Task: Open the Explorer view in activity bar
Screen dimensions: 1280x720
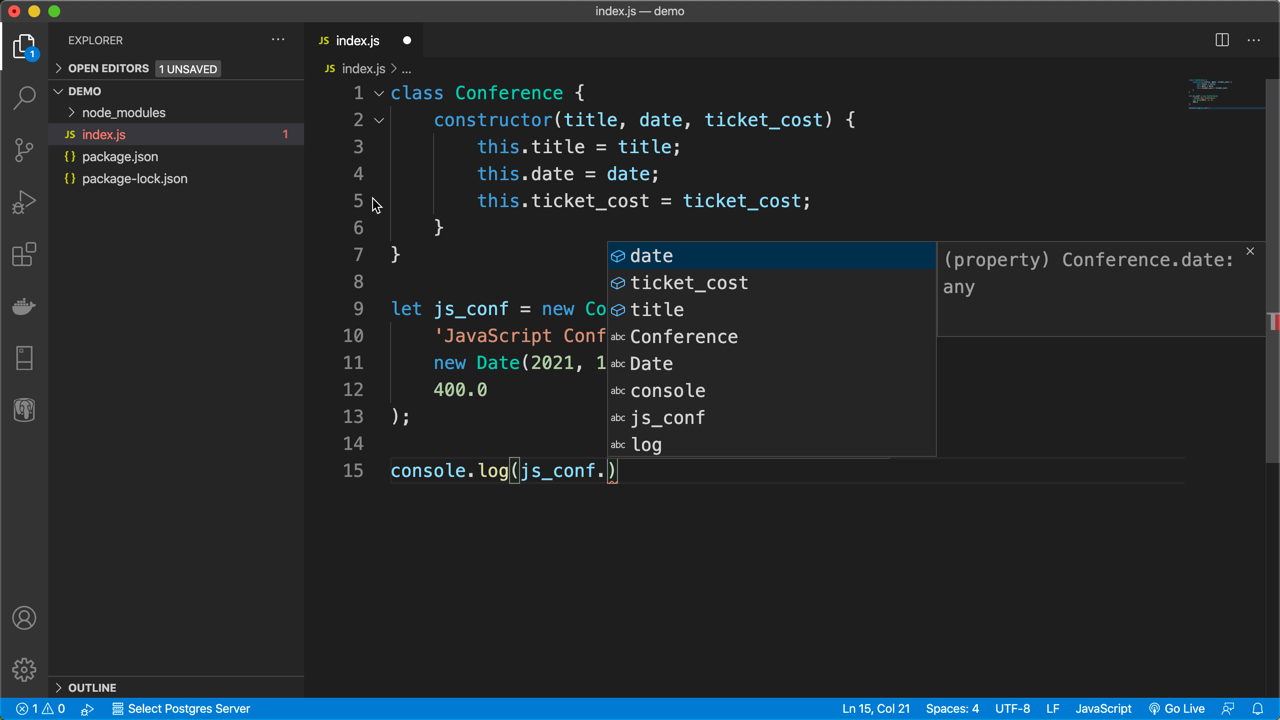Action: 24,47
